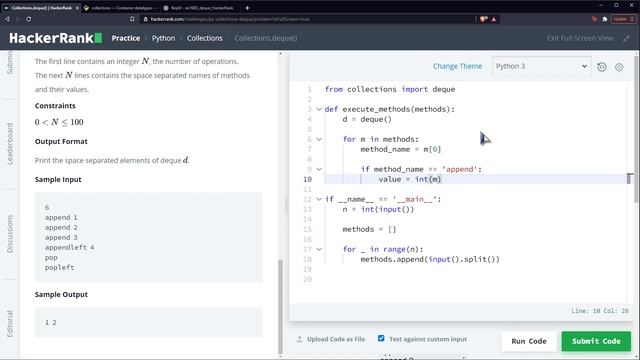Switch to the Replit deque tab
Image resolution: width=640 pixels, height=360 pixels.
pos(199,8)
